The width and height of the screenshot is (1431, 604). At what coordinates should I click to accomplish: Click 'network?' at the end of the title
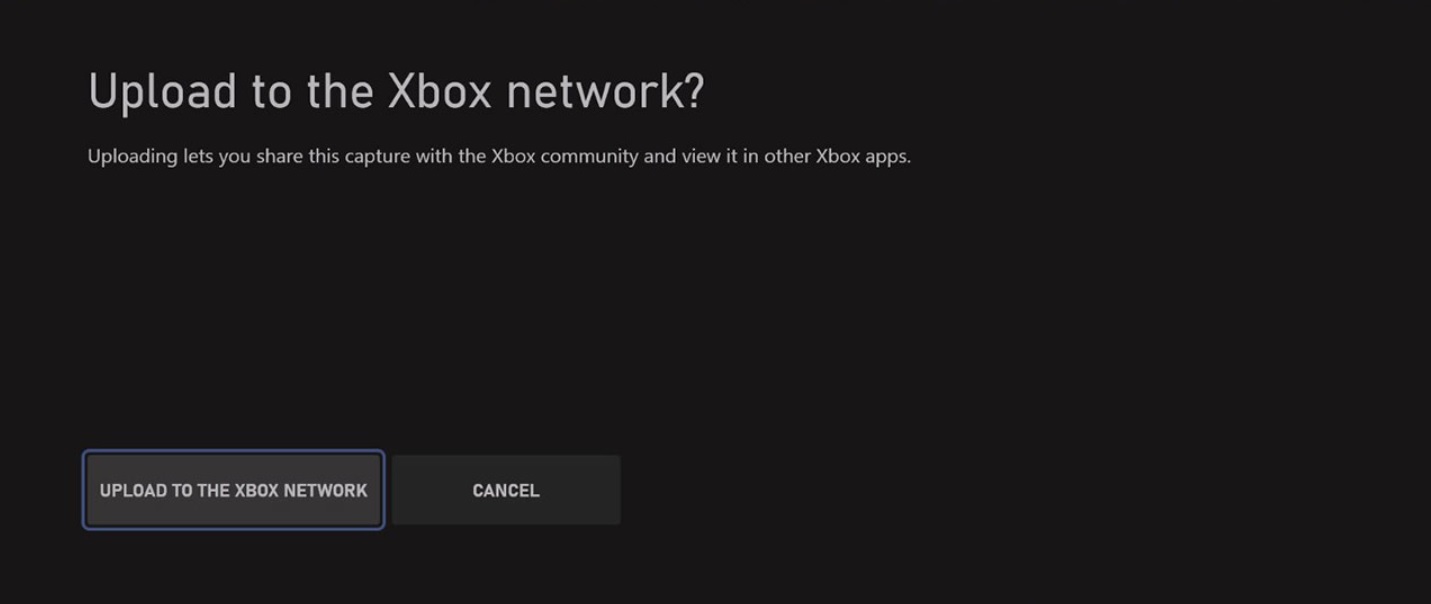coord(605,92)
